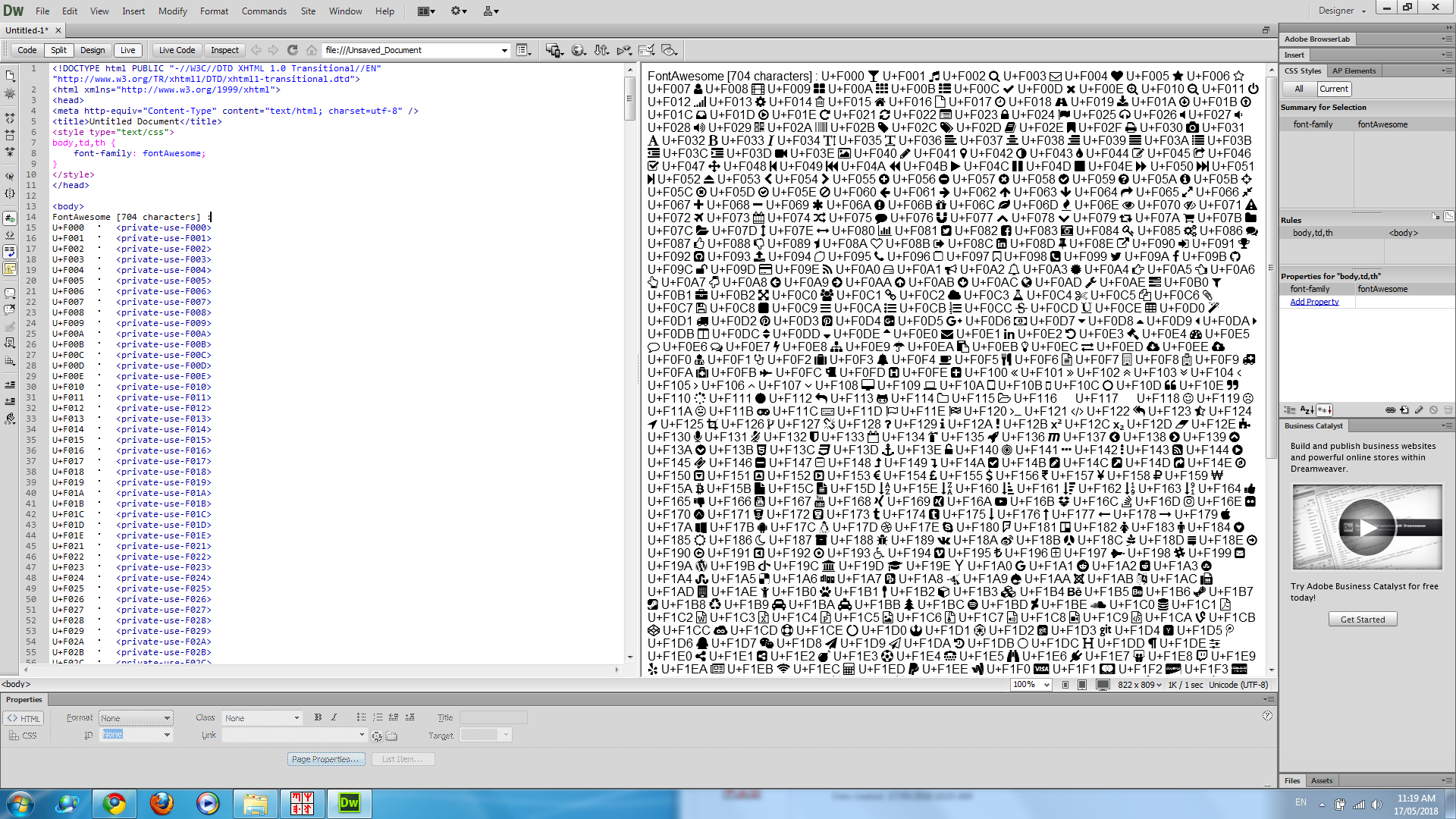Image resolution: width=1456 pixels, height=819 pixels.
Task: Click the File management arrows icon
Action: (x=601, y=50)
